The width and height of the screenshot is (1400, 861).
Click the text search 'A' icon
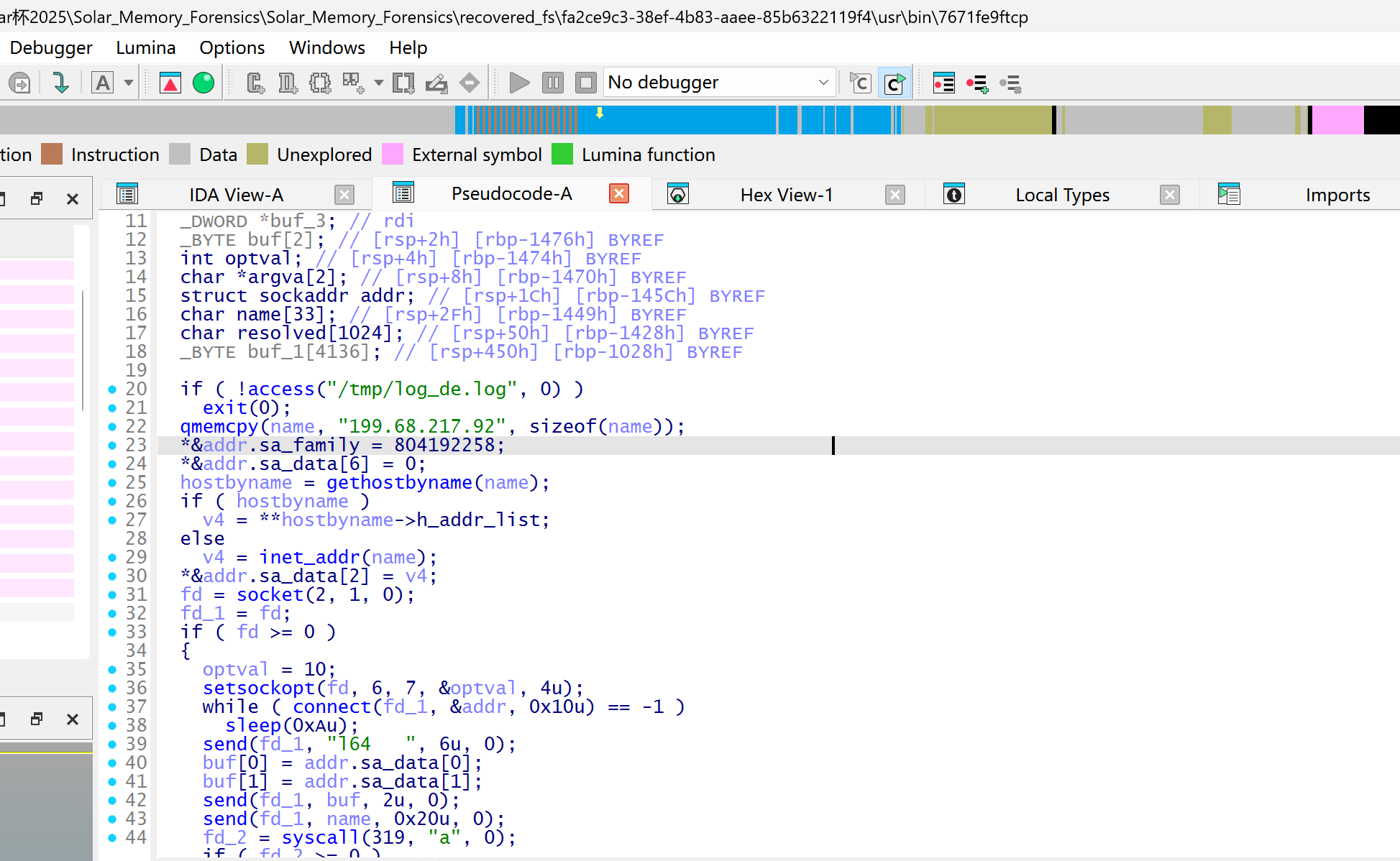pos(103,83)
